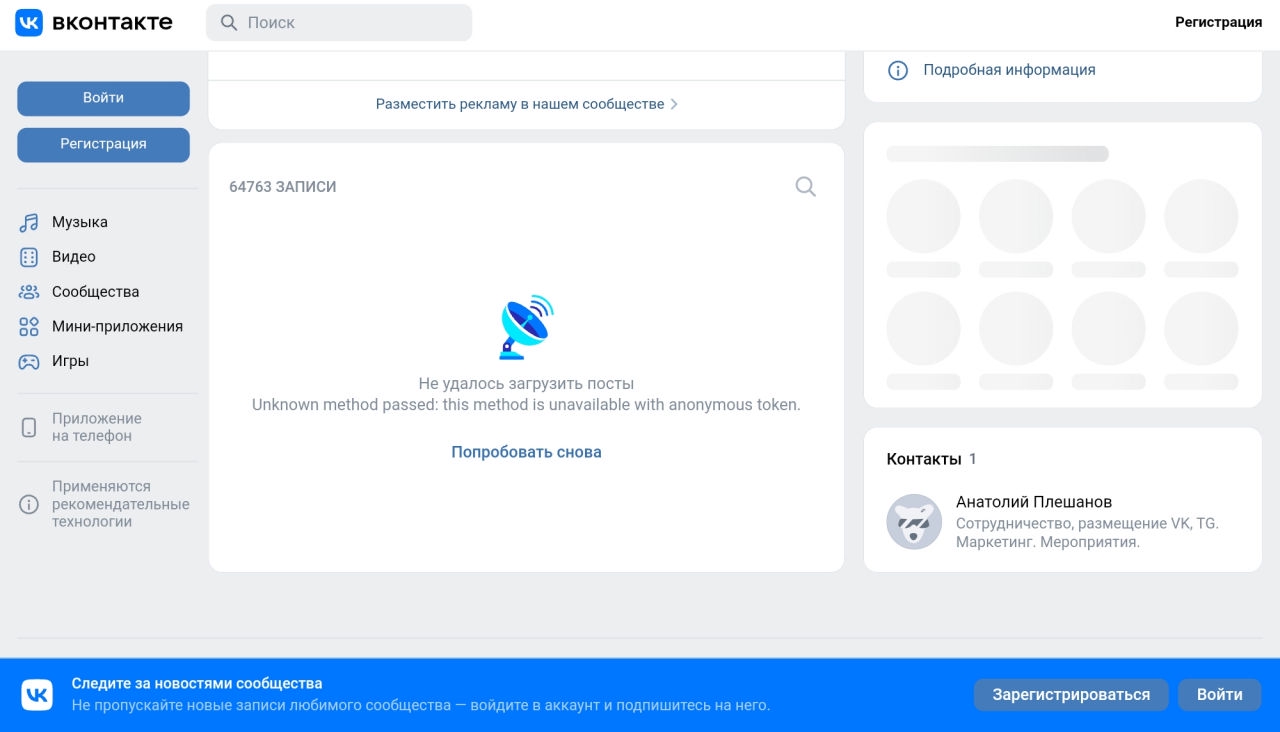The width and height of the screenshot is (1280, 732).
Task: Click the satellite dish error illustration
Action: [x=526, y=327]
